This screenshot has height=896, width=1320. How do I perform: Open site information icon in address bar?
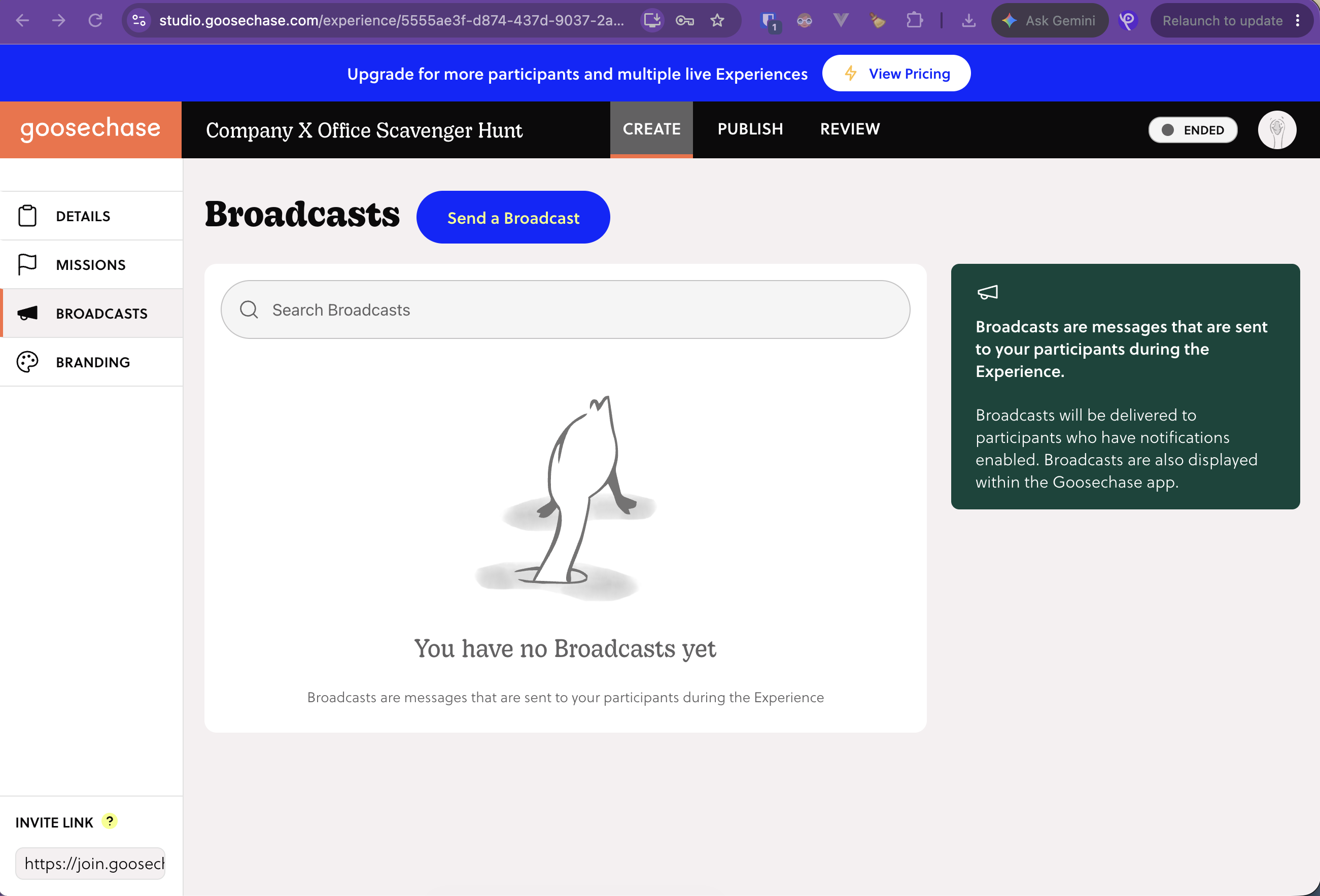pos(139,20)
